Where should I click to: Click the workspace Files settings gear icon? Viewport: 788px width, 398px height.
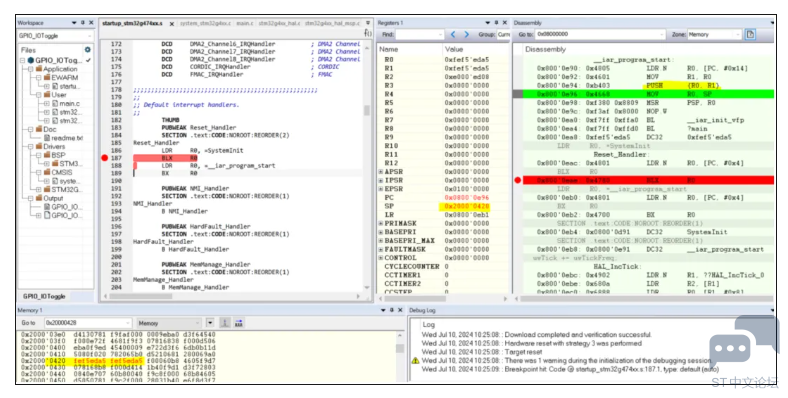87,50
